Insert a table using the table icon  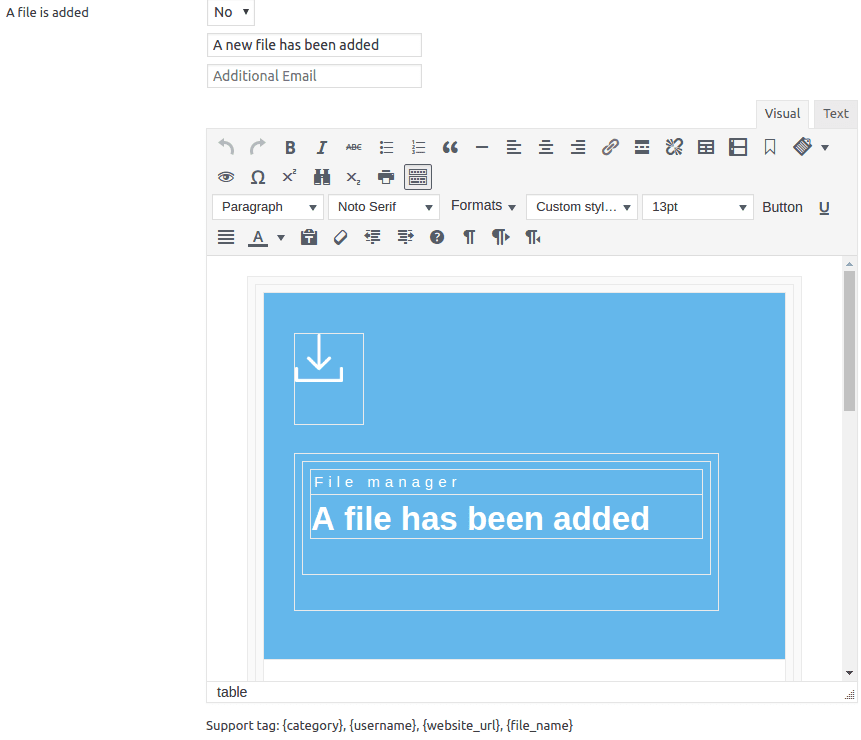coord(706,147)
